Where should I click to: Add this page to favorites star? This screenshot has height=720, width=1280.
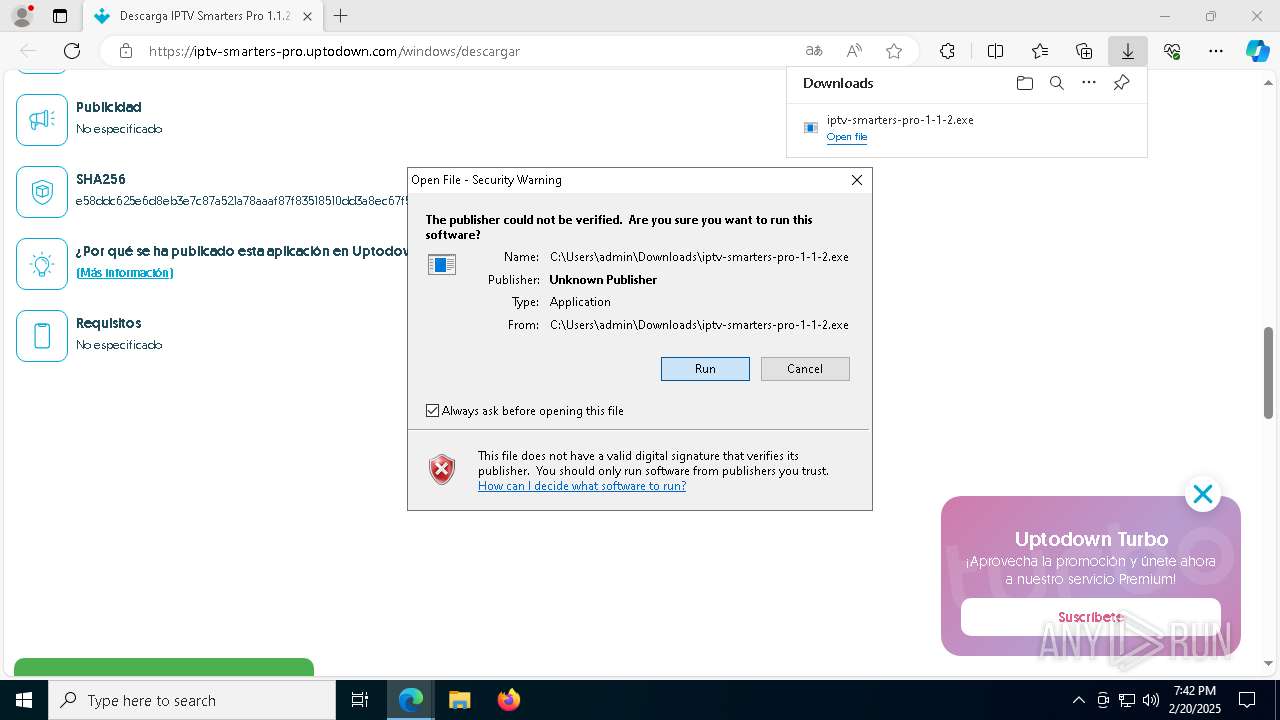click(x=894, y=51)
